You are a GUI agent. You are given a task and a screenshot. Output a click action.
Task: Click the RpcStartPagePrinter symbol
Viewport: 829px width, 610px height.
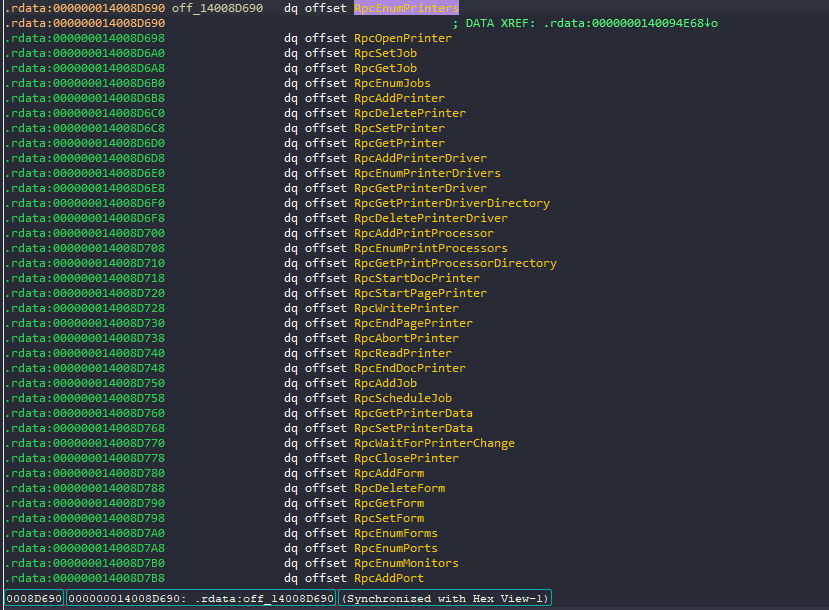point(420,293)
